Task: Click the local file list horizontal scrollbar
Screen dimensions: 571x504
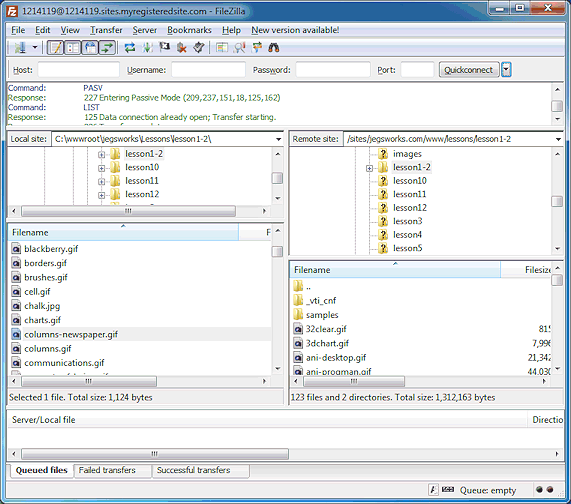Action: (x=88, y=381)
